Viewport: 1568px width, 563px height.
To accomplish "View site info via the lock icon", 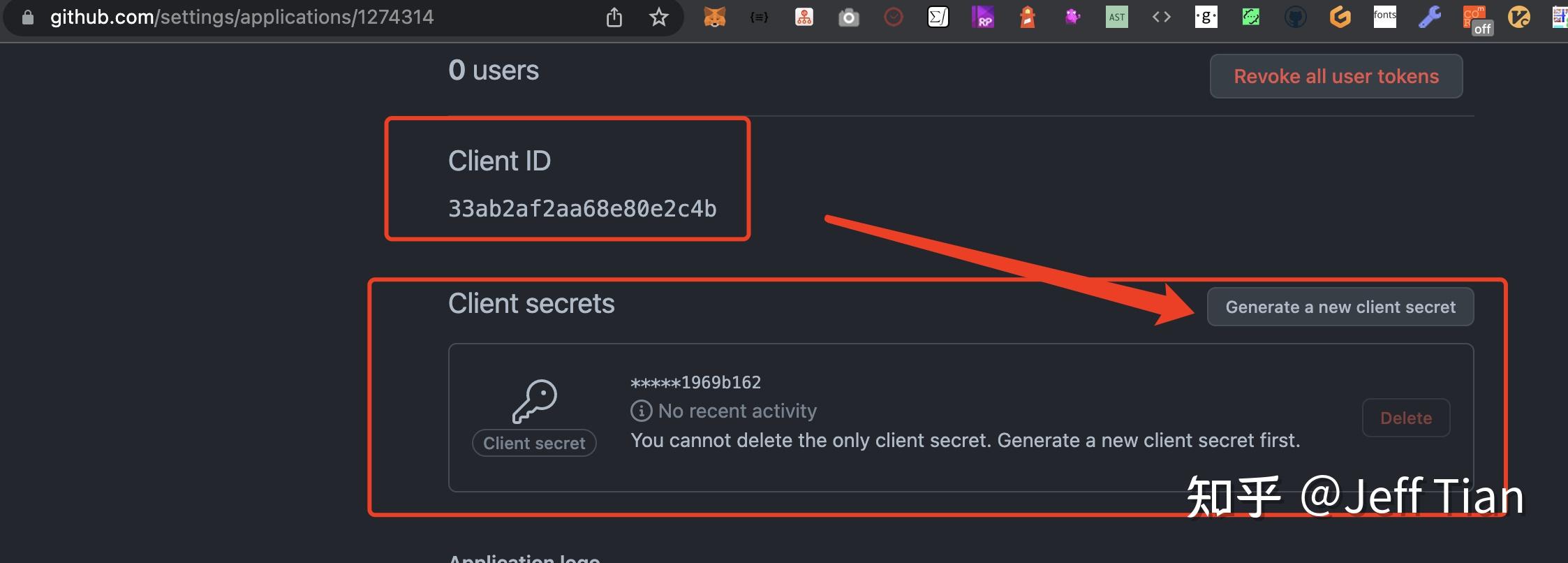I will [28, 17].
